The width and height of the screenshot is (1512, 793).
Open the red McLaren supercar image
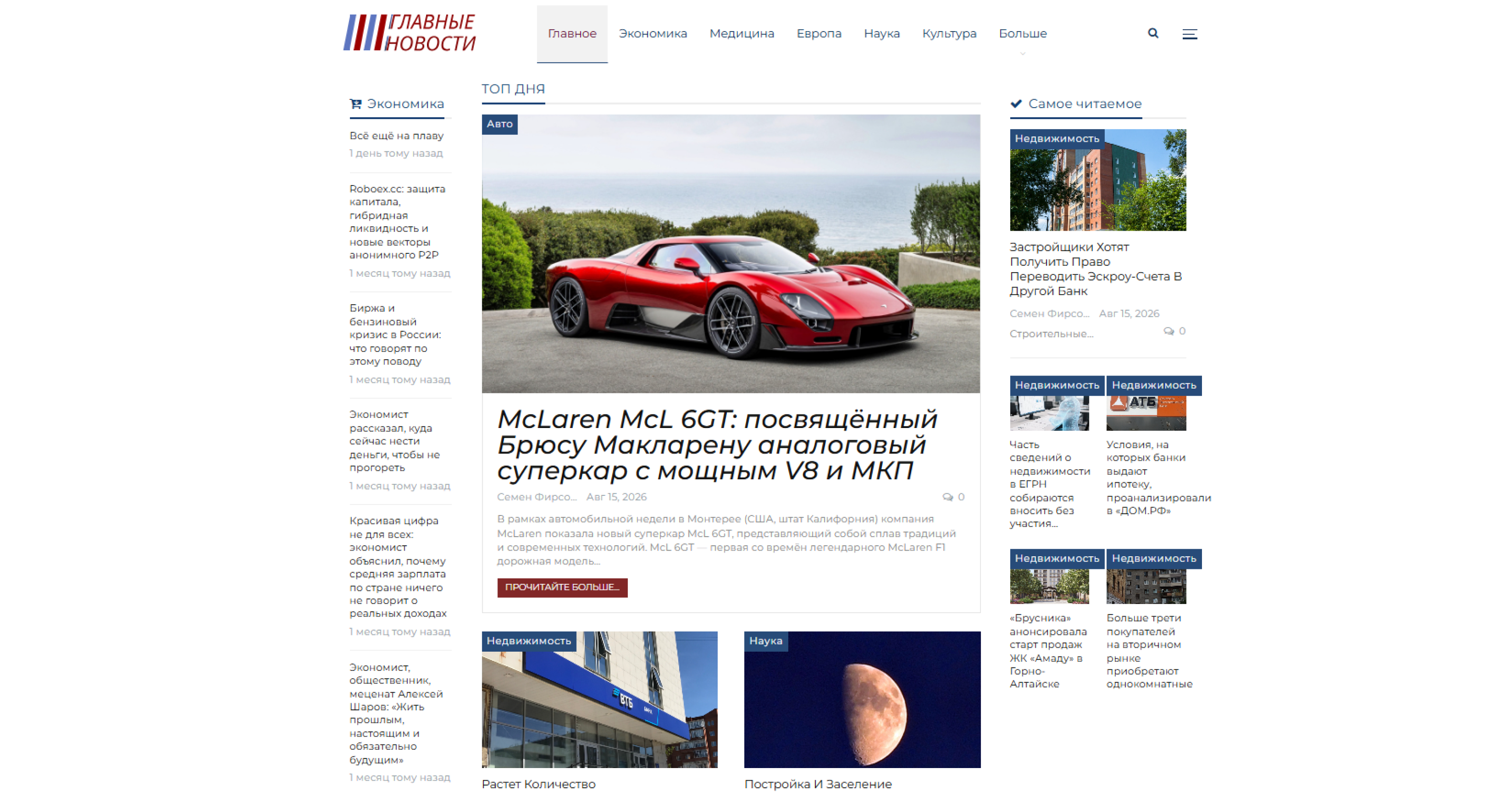(x=731, y=253)
